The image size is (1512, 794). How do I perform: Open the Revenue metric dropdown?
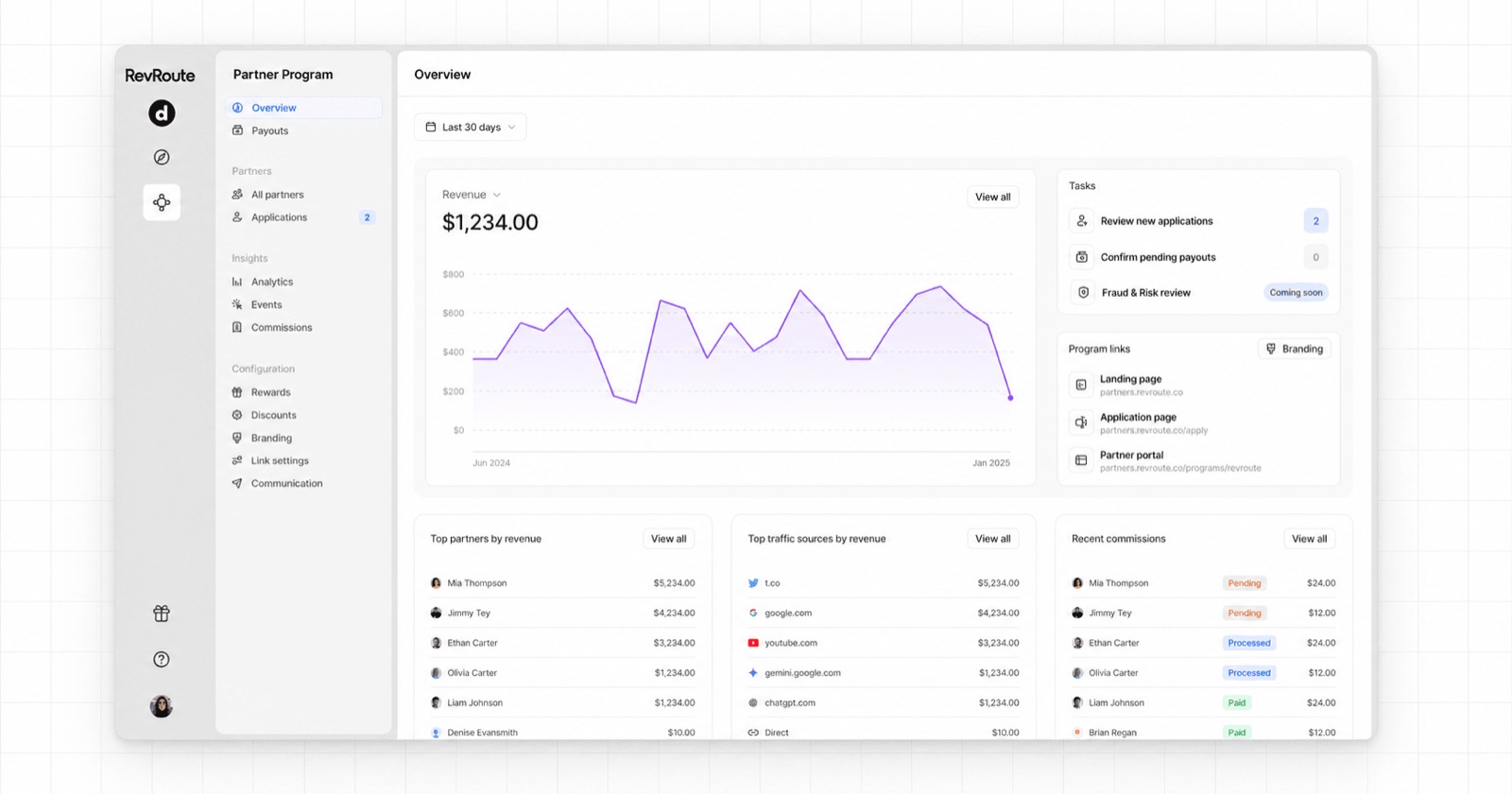pyautogui.click(x=472, y=195)
